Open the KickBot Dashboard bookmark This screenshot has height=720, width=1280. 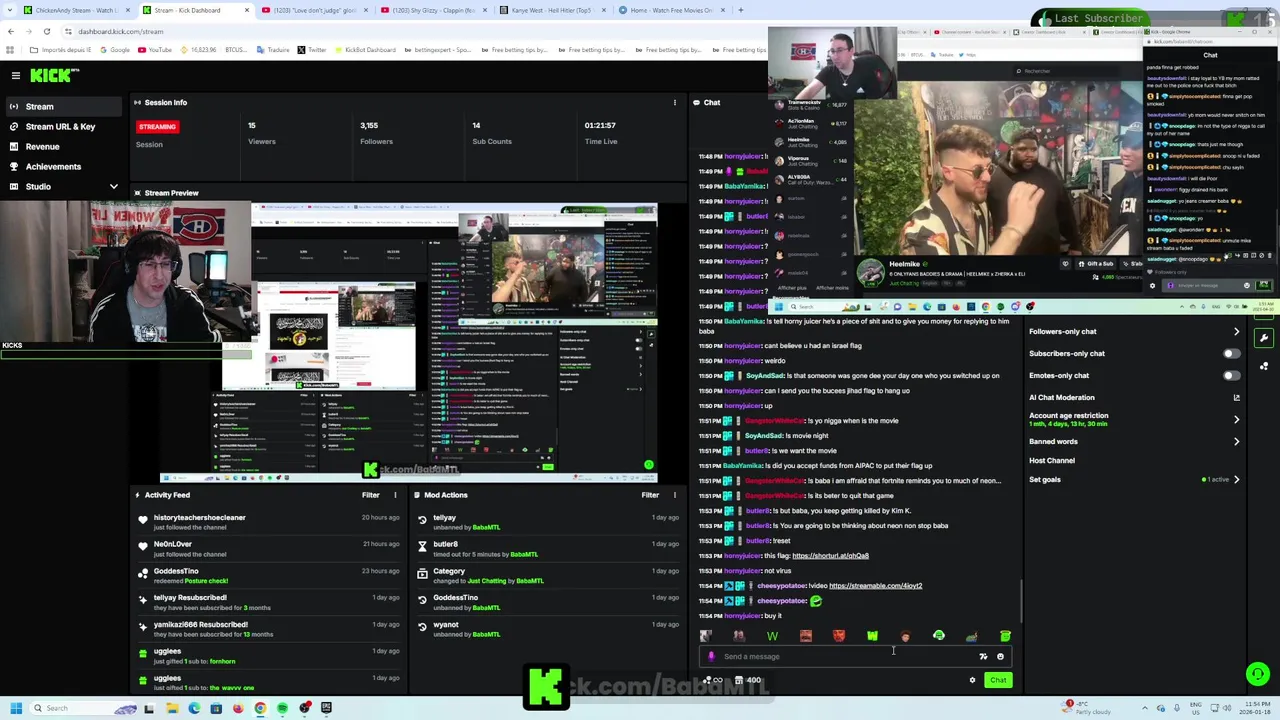(366, 50)
